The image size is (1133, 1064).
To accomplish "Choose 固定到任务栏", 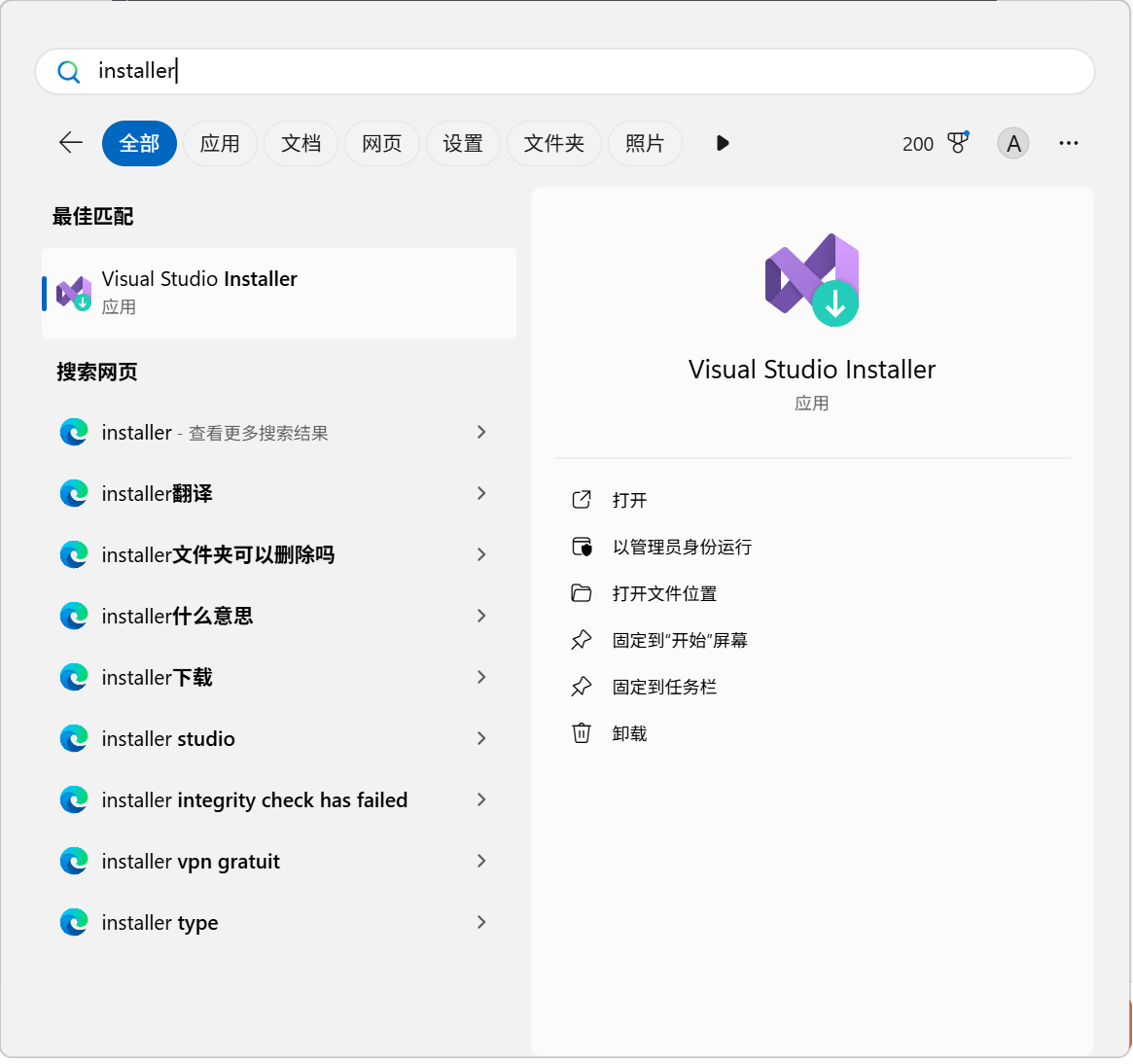I will click(664, 687).
